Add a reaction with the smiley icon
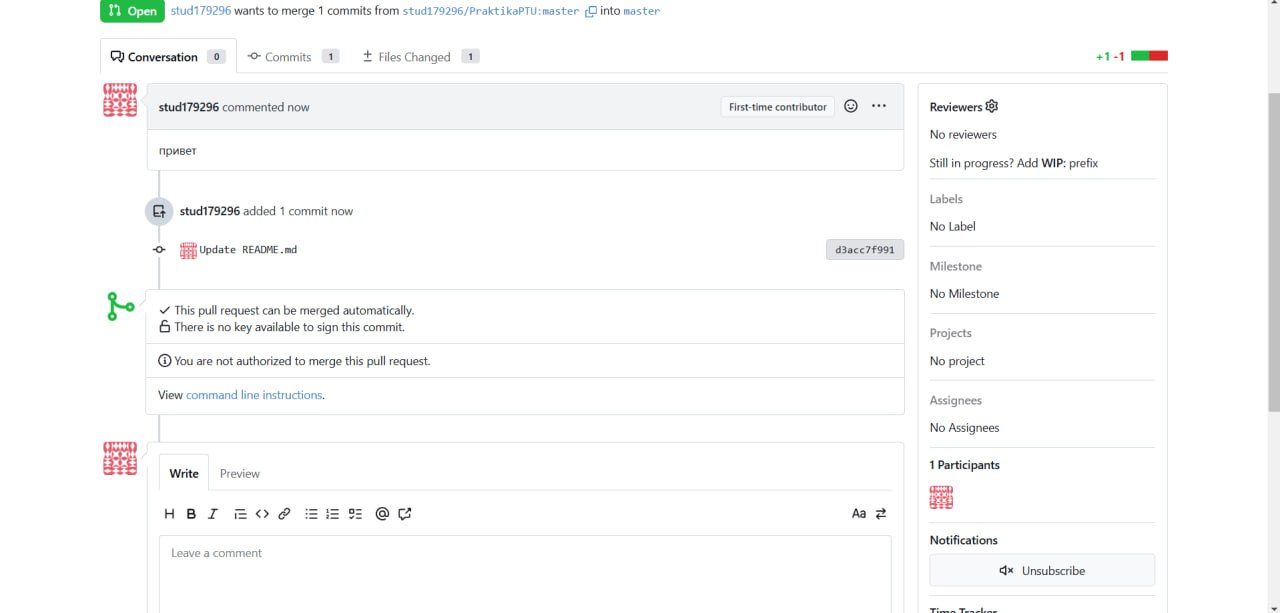This screenshot has width=1280, height=613. (851, 106)
